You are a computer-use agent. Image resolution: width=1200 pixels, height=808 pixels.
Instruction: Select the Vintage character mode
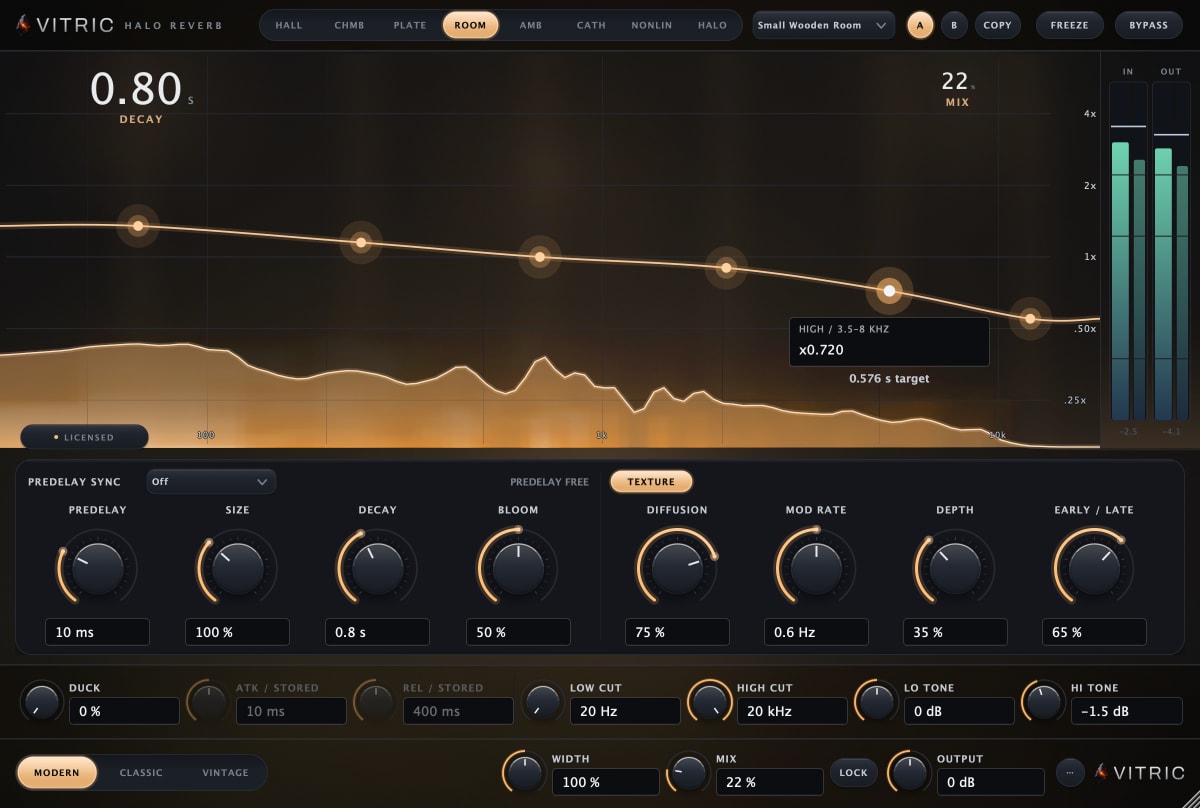click(226, 772)
